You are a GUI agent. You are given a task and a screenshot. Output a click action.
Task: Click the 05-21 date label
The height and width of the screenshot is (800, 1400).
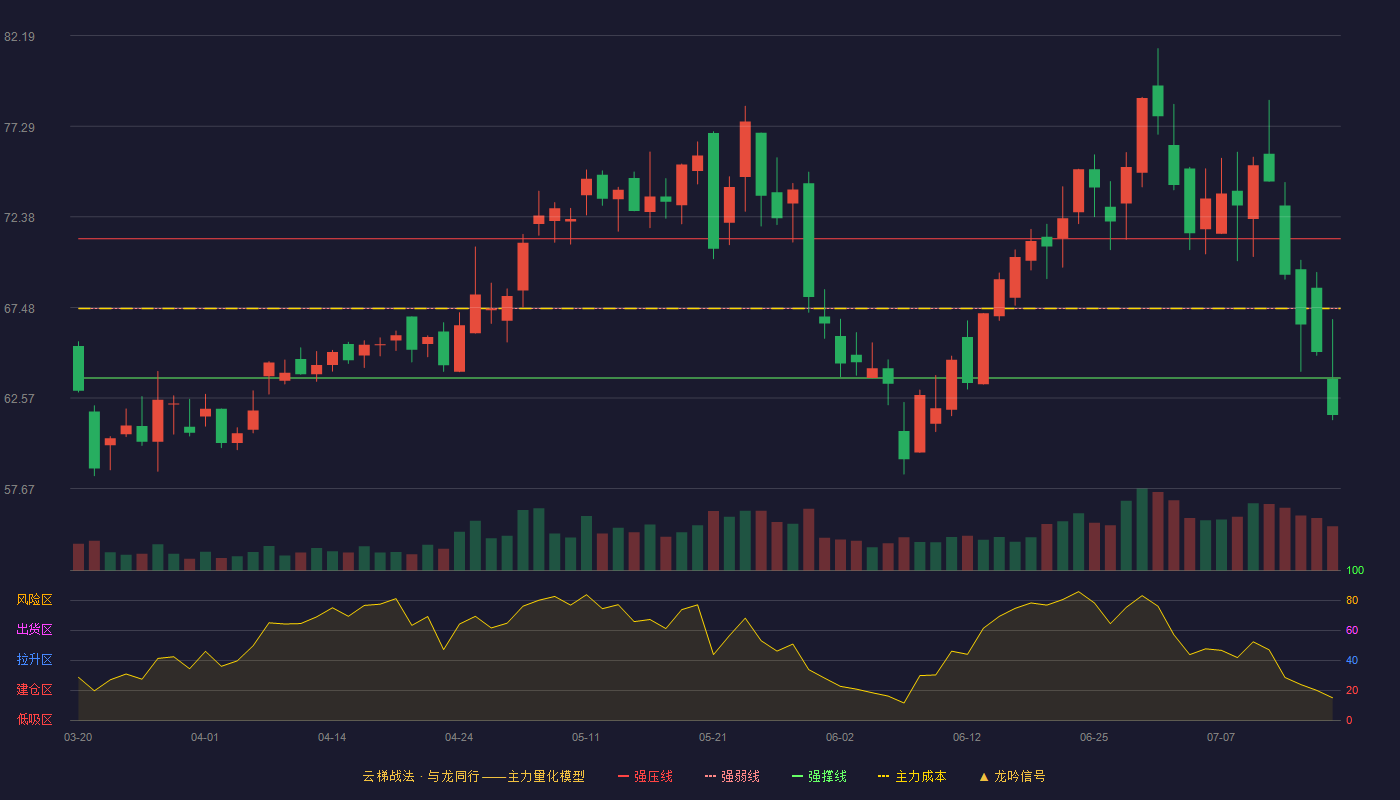(713, 737)
